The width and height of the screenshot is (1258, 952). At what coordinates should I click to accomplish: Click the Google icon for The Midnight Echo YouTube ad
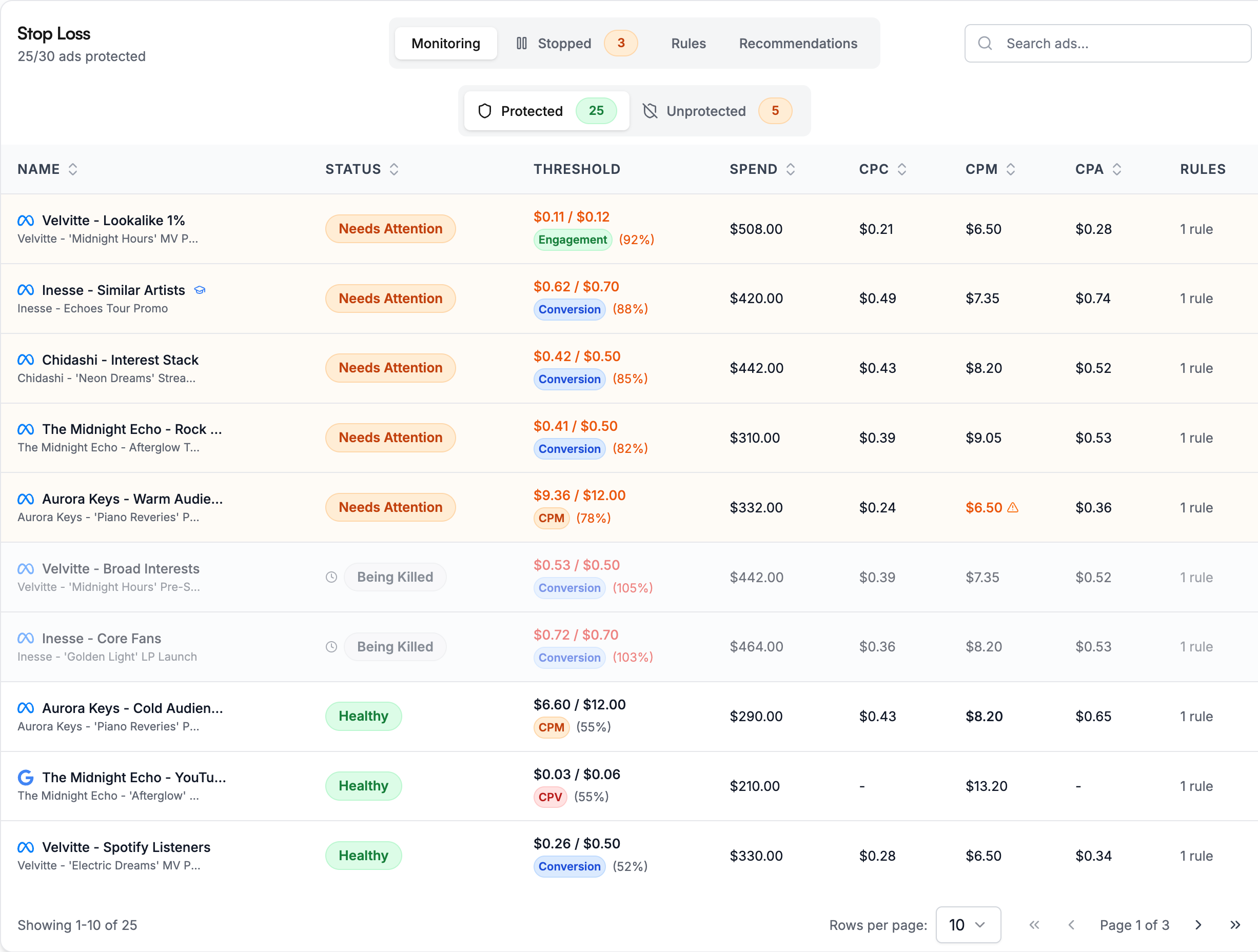26,778
